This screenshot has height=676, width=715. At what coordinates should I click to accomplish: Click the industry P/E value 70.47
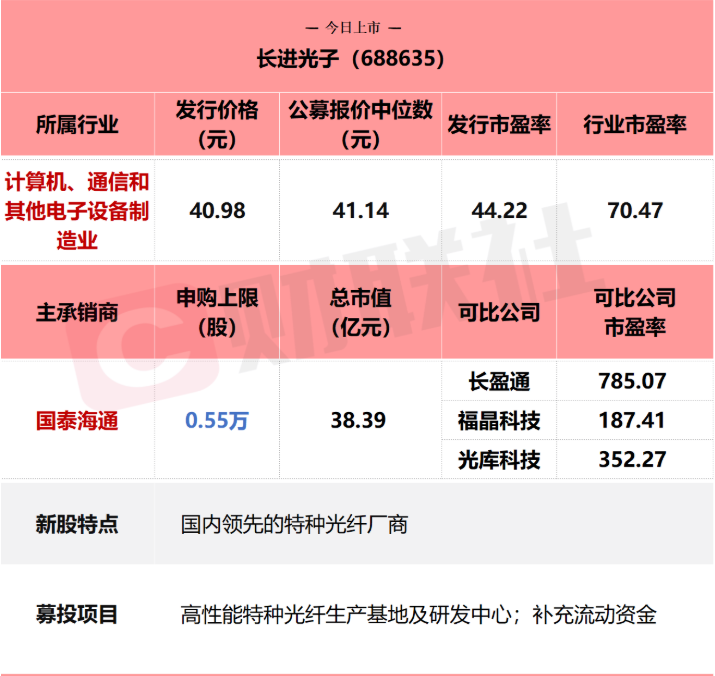tap(635, 211)
